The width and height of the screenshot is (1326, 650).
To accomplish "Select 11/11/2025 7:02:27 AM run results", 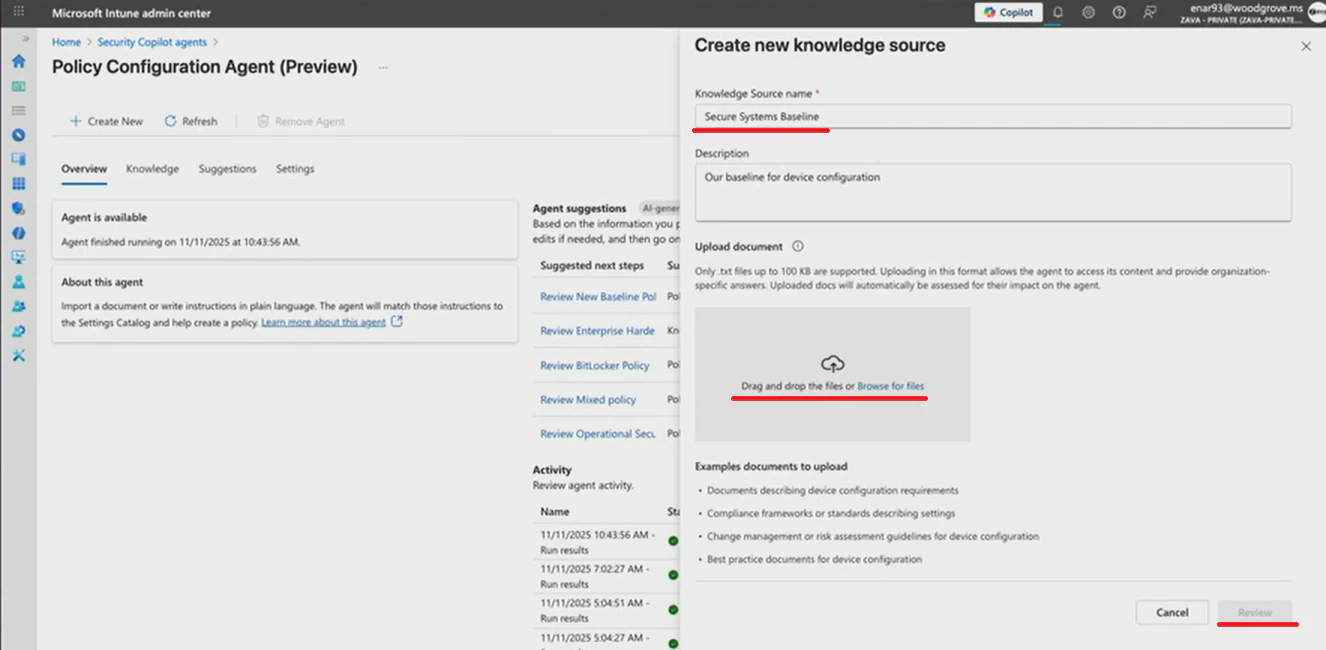I will pos(593,576).
